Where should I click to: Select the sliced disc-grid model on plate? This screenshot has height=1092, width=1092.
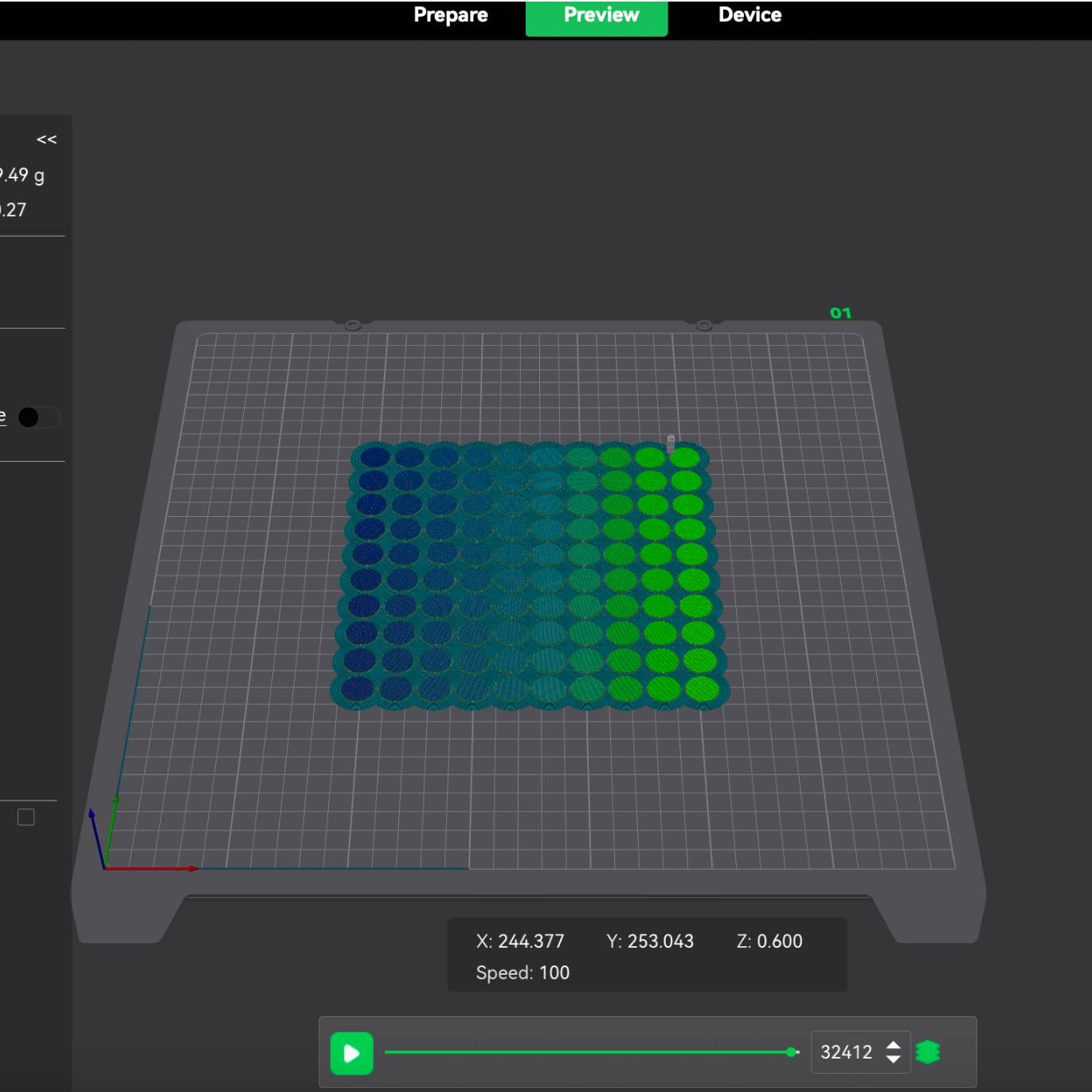point(530,573)
